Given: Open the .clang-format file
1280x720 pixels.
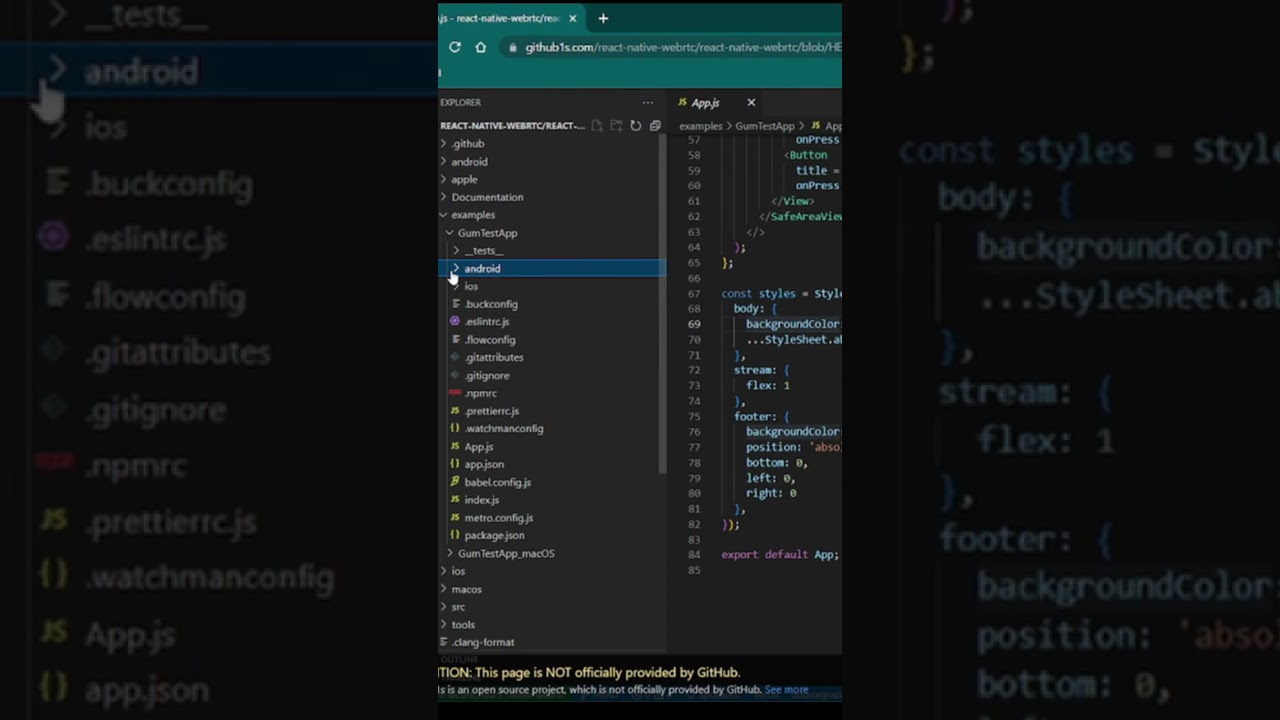Looking at the screenshot, I should (x=552, y=642).
